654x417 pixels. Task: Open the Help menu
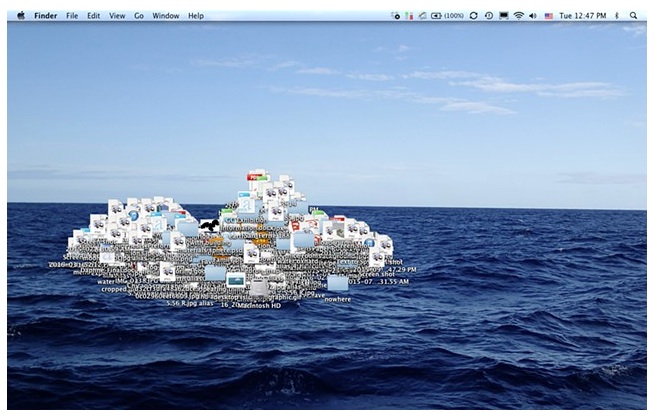tap(196, 16)
